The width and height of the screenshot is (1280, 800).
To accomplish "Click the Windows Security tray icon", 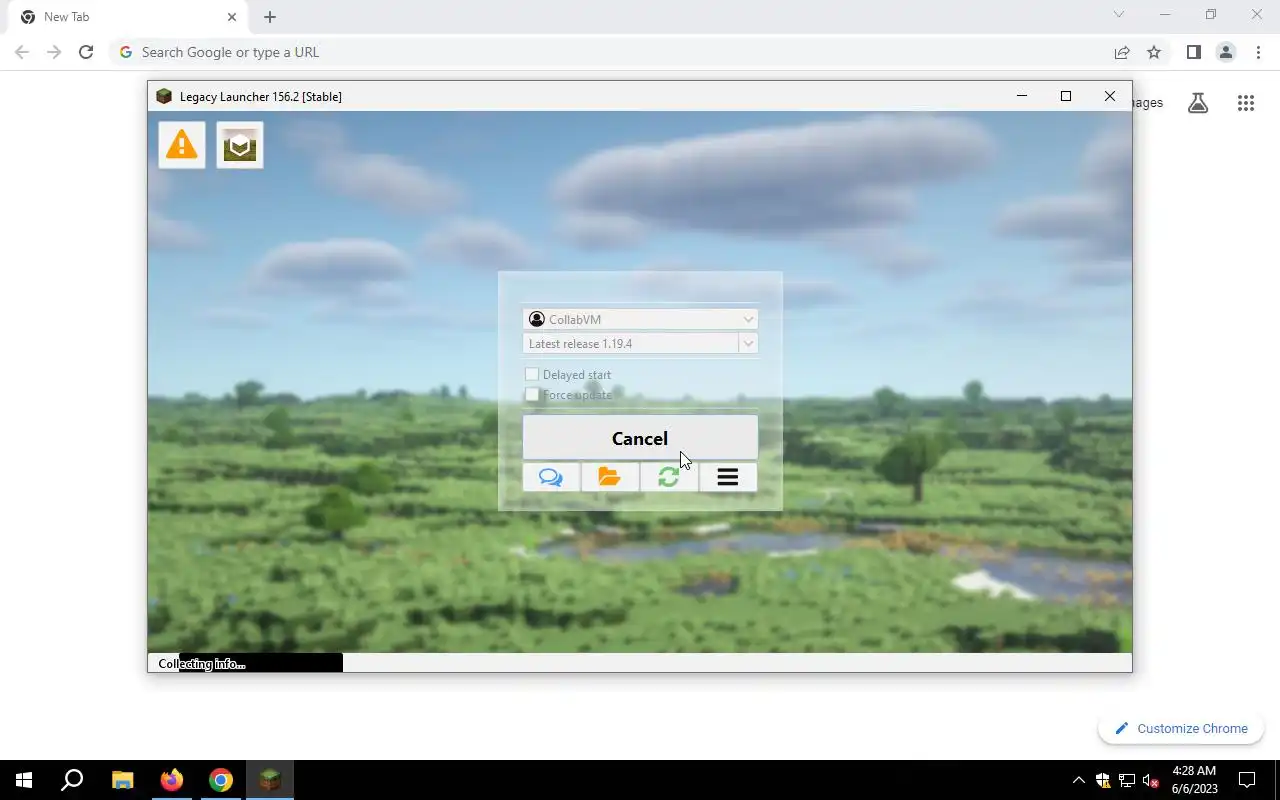I will point(1103,780).
